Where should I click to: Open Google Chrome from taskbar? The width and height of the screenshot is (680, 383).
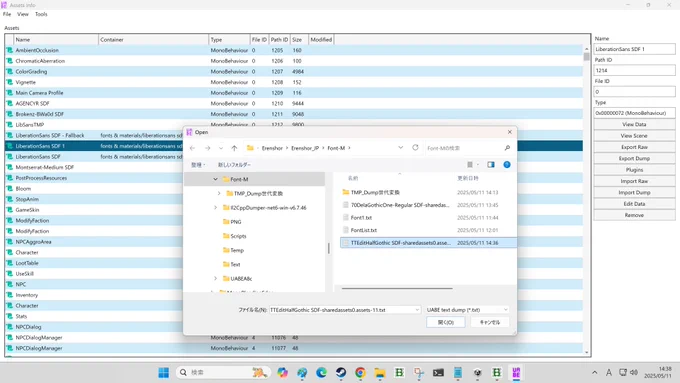(360, 373)
